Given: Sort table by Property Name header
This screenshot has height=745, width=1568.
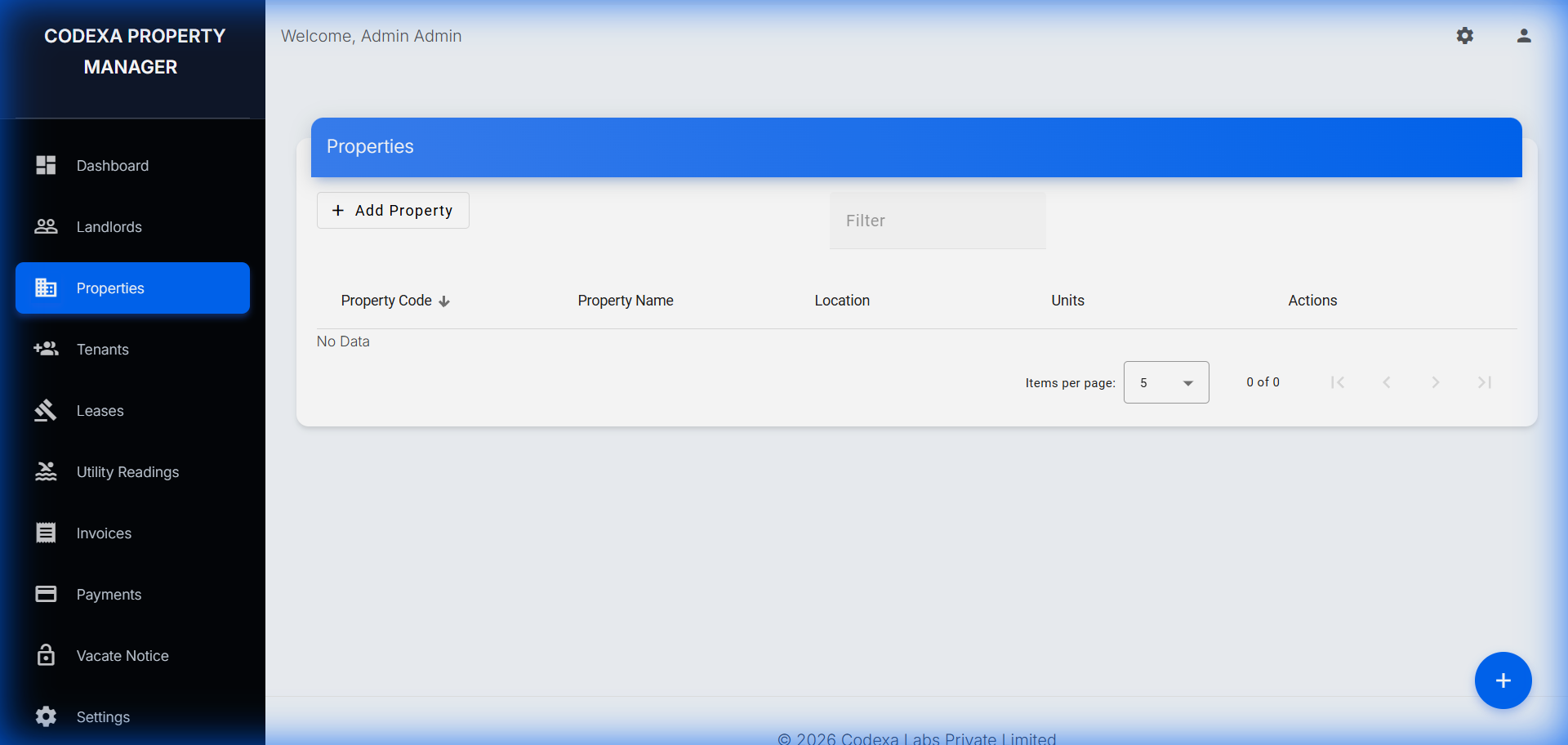Looking at the screenshot, I should coord(625,301).
